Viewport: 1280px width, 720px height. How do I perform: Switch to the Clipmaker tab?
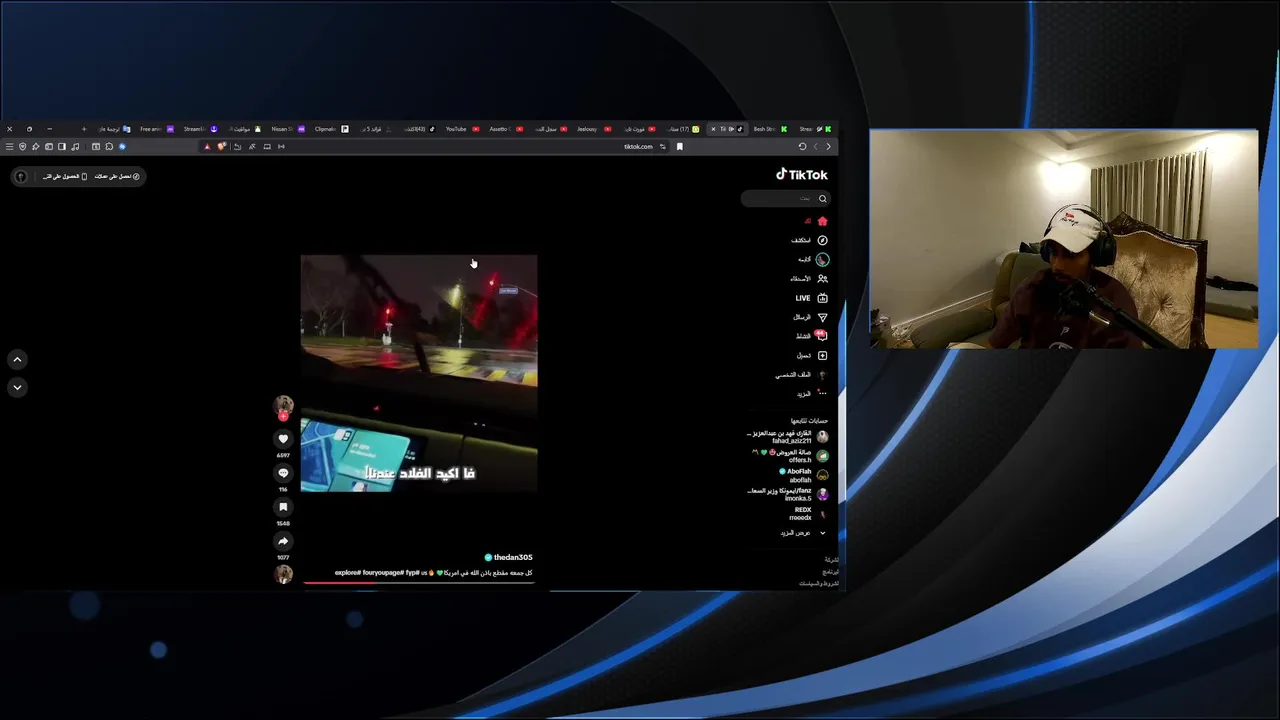tap(332, 129)
